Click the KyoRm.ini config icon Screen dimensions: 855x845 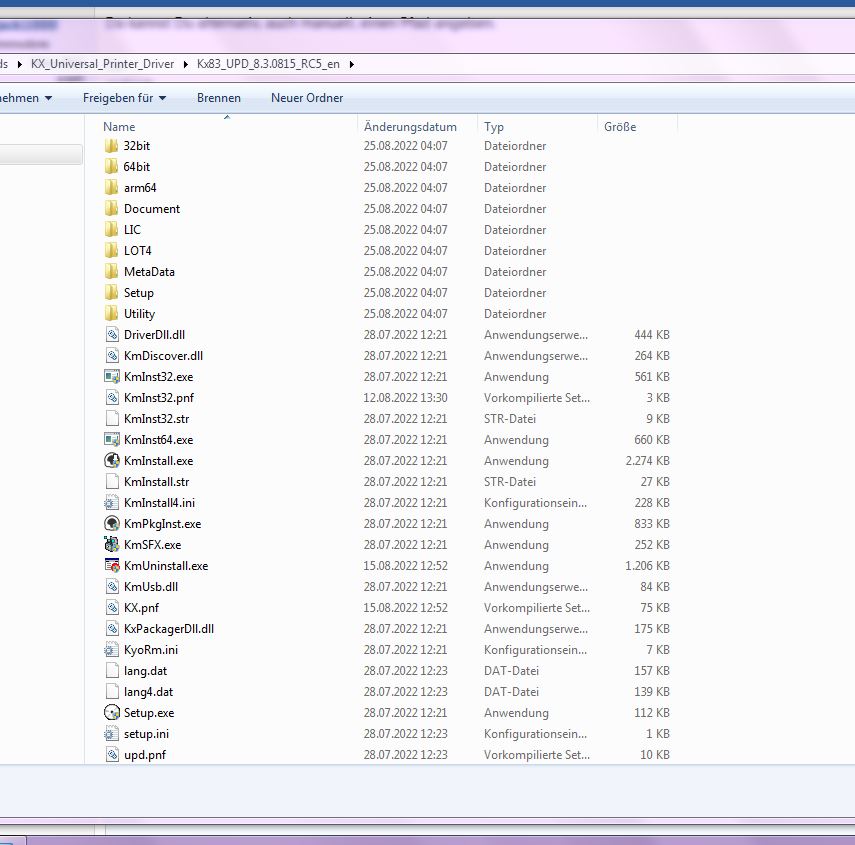pyautogui.click(x=111, y=650)
